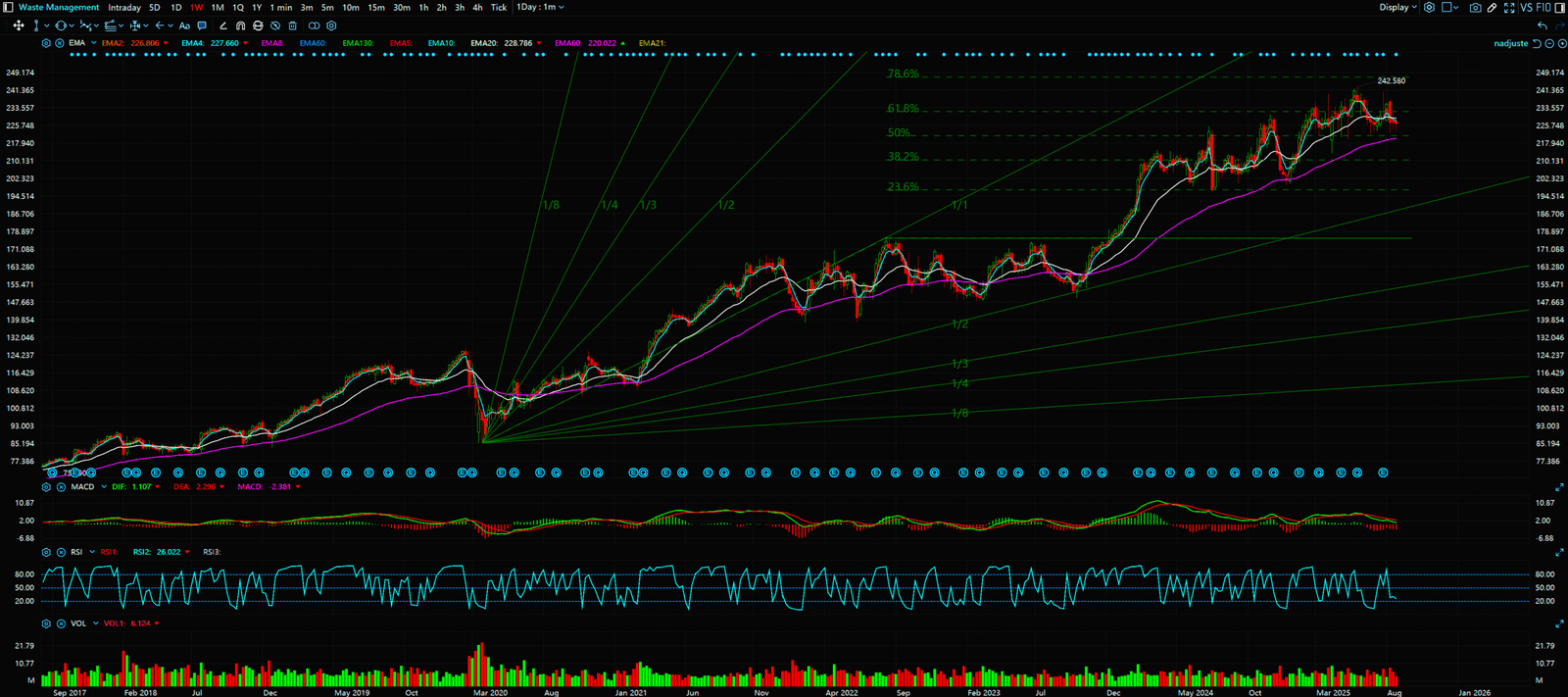Click the magnet snap tool icon
Viewport: 1568px width, 697px height.
(x=240, y=25)
